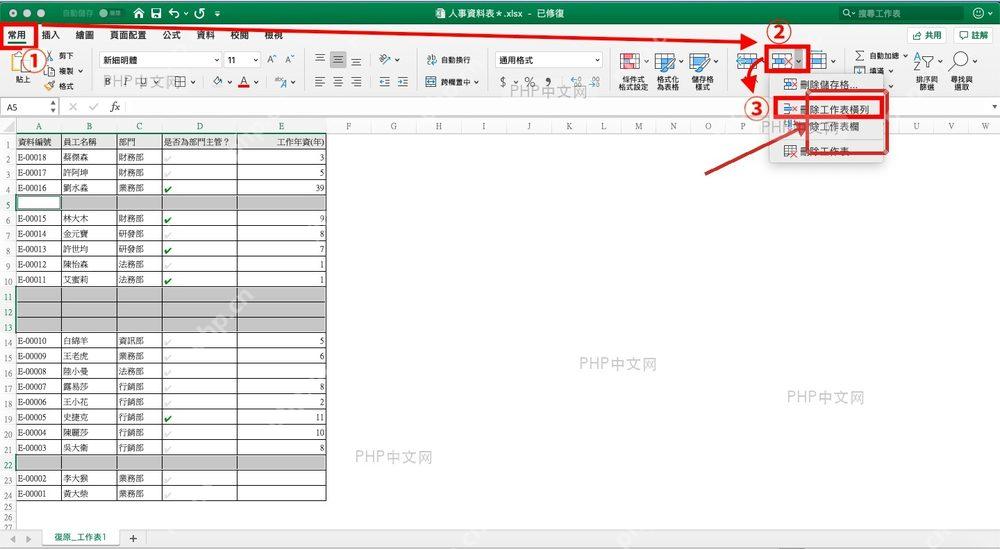Toggle 自動換行 wrap text

tap(448, 60)
